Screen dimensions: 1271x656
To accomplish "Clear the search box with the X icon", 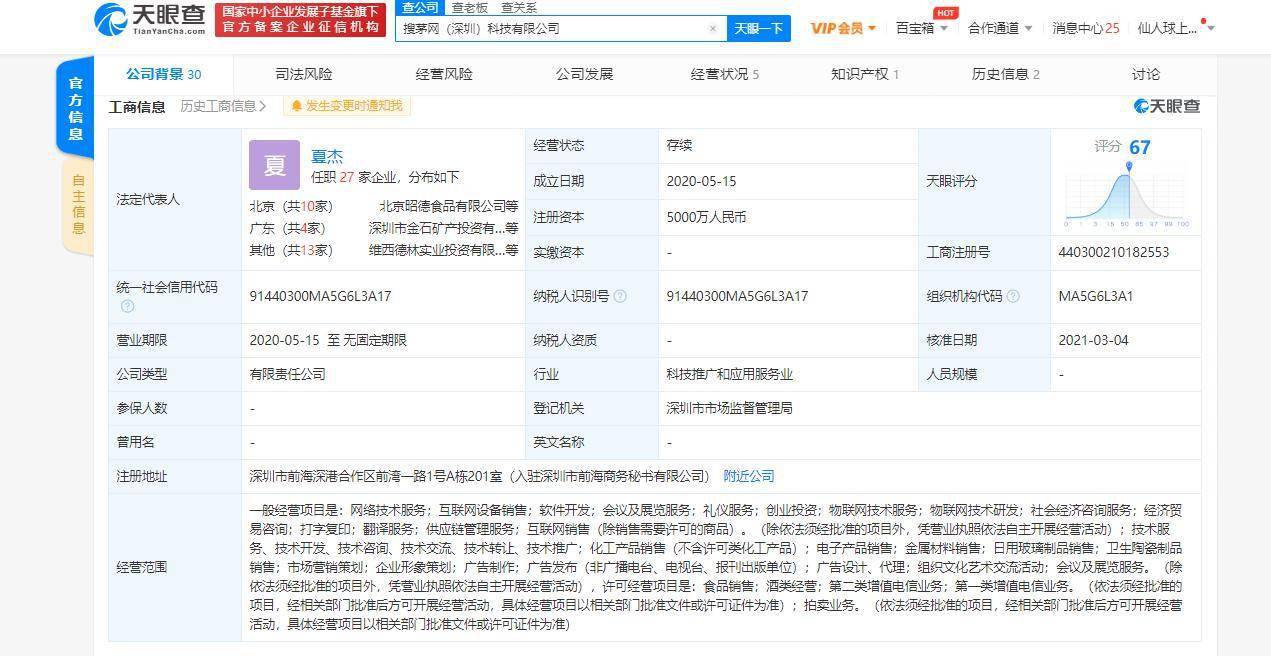I will (713, 29).
